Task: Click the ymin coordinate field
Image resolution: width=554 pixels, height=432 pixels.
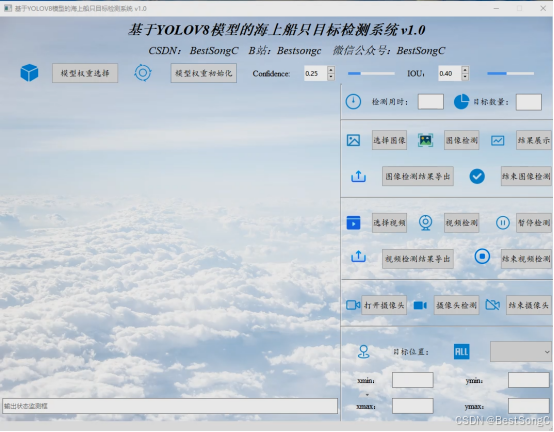Action: point(529,380)
